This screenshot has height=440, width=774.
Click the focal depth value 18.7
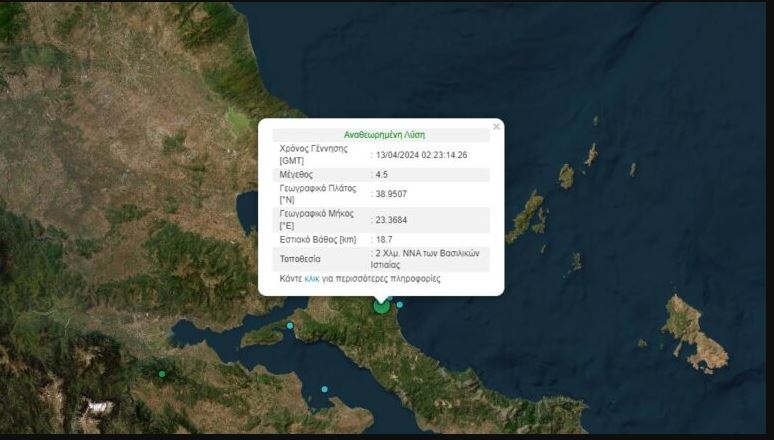[386, 240]
